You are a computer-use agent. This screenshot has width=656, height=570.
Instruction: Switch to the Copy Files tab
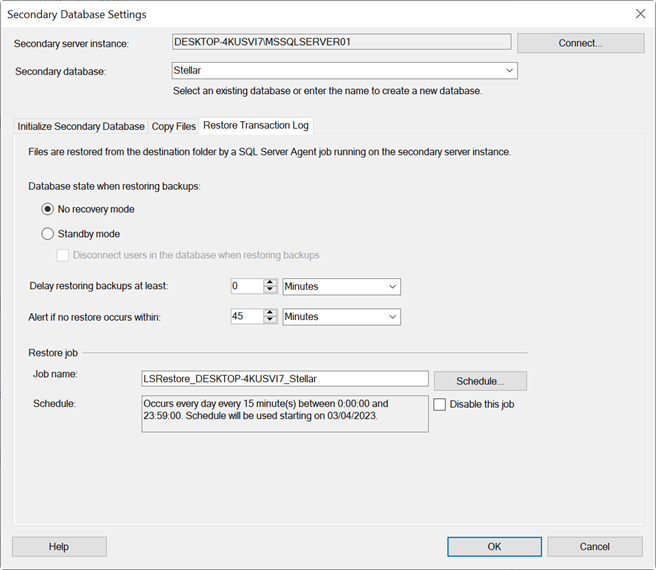point(173,126)
